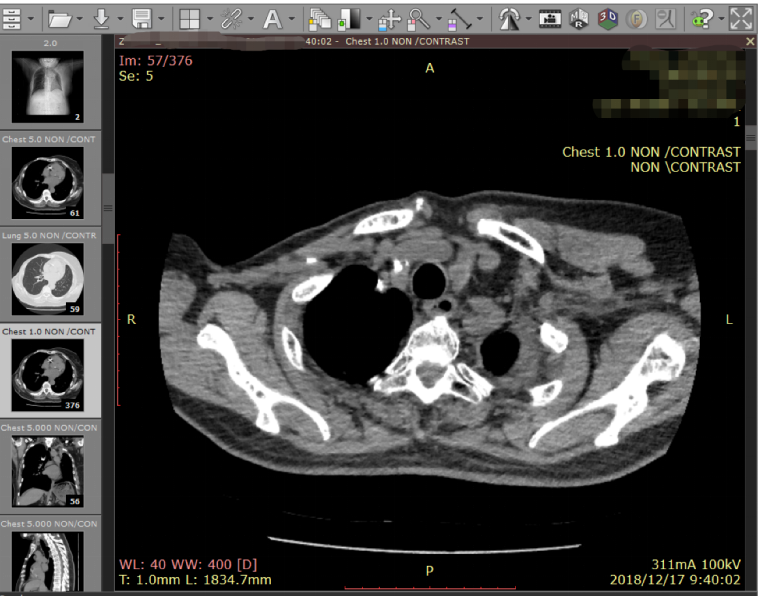Click the PACS download arrow icon
759x596 pixels.
coord(101,19)
